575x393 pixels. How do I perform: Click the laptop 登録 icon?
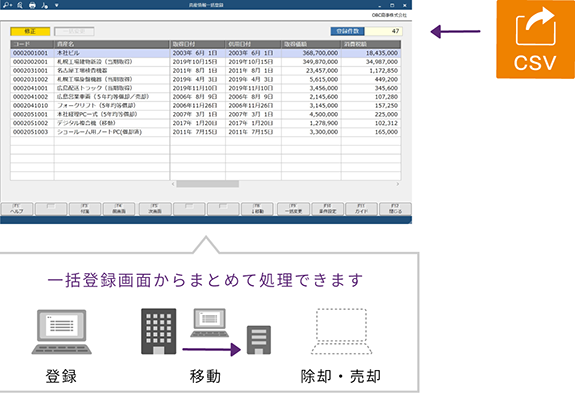(62, 331)
